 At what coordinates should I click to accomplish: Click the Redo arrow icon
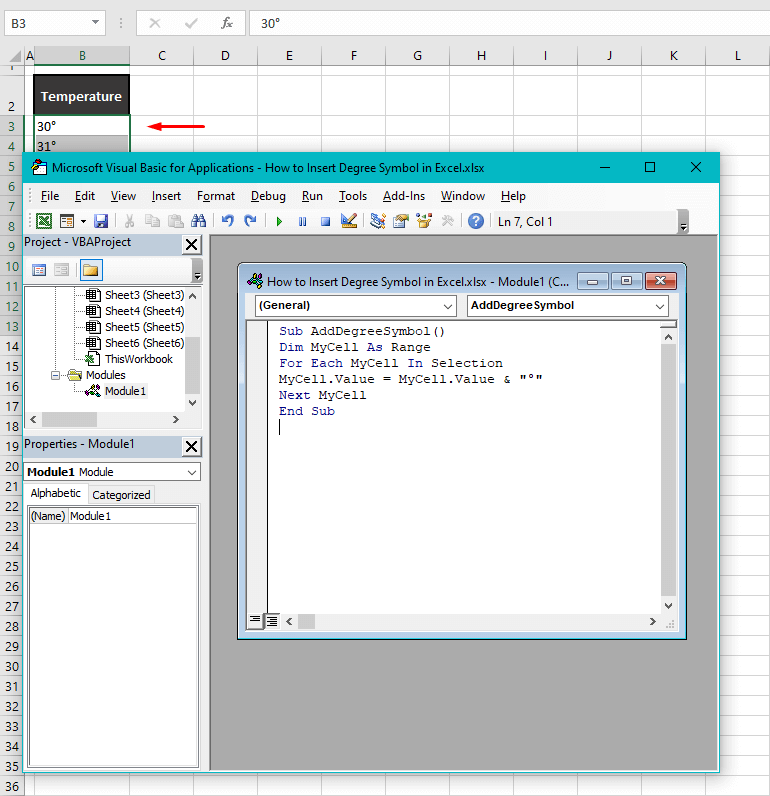click(x=250, y=221)
